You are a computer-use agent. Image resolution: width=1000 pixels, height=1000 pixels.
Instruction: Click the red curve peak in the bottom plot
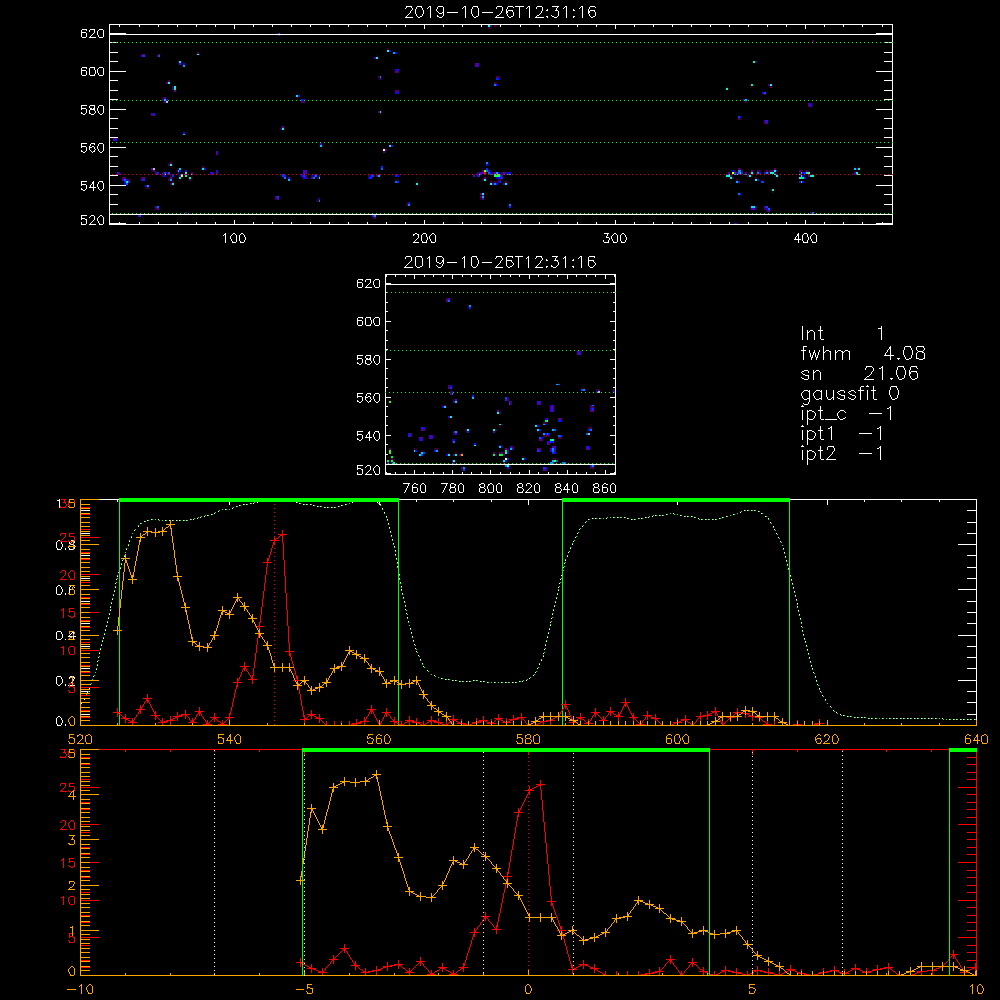[x=541, y=784]
